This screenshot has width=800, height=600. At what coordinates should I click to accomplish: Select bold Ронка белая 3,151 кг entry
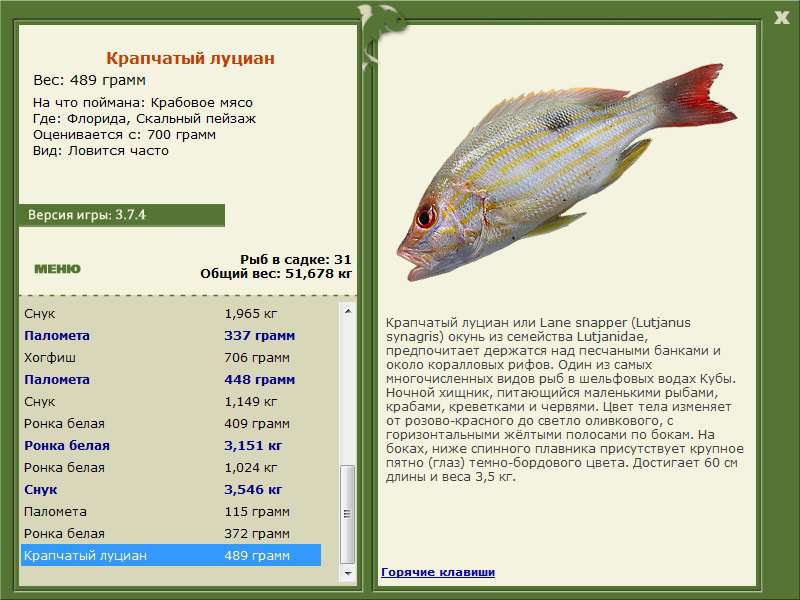[170, 446]
